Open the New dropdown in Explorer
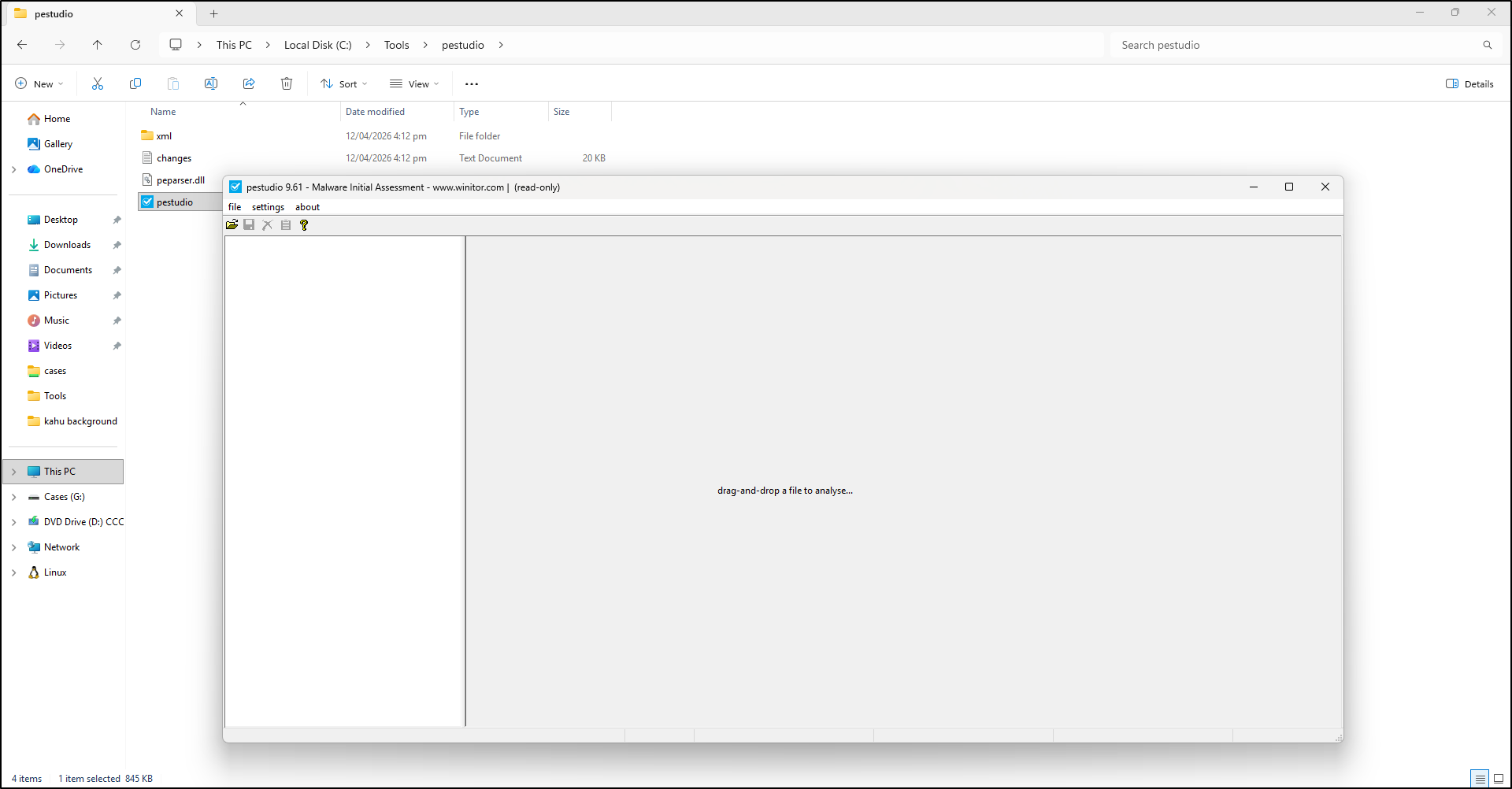1512x789 pixels. 39,83
